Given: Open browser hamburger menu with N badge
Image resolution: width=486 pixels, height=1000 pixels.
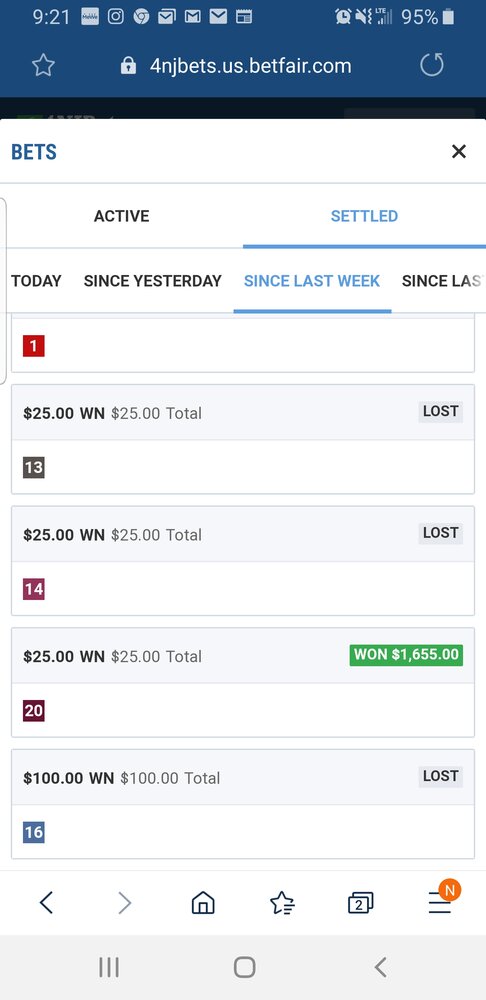Looking at the screenshot, I should pos(441,901).
